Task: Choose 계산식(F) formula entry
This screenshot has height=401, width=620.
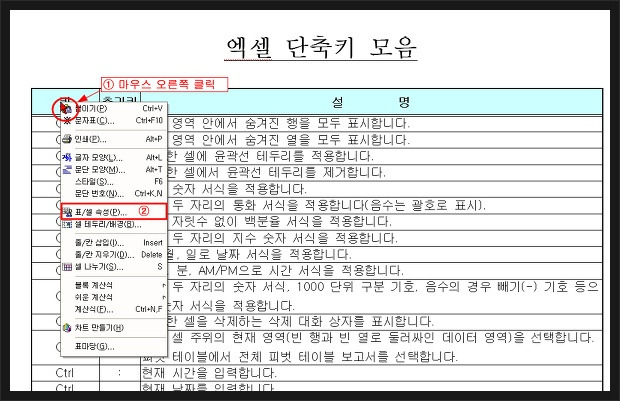Action: 114,309
